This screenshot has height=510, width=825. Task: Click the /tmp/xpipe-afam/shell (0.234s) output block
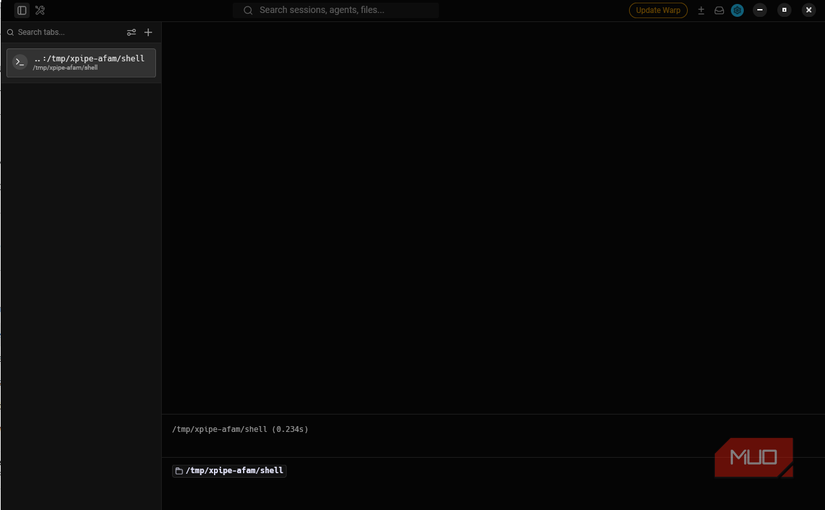[493, 435]
